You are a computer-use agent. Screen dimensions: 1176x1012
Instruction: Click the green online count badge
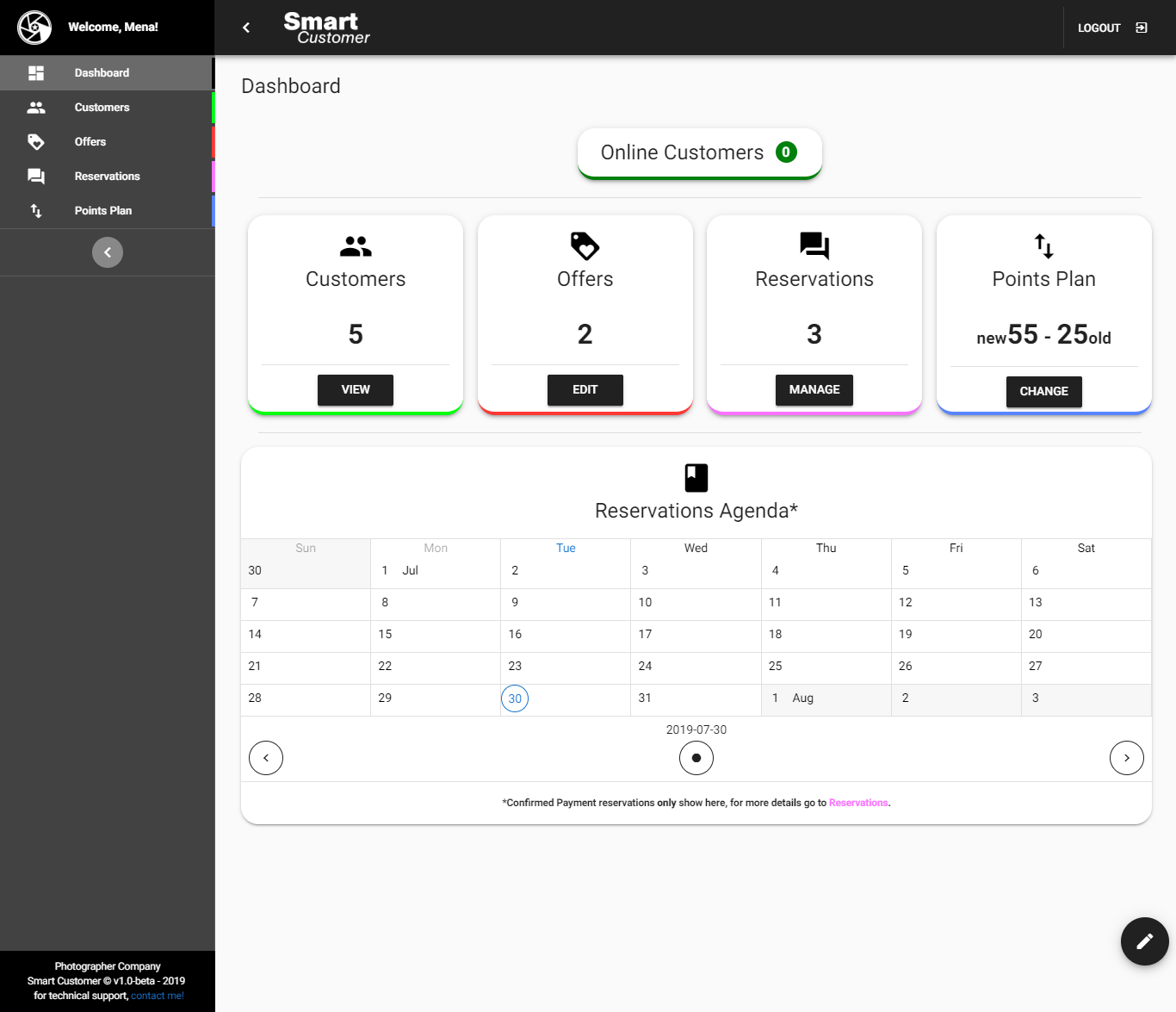[x=786, y=152]
